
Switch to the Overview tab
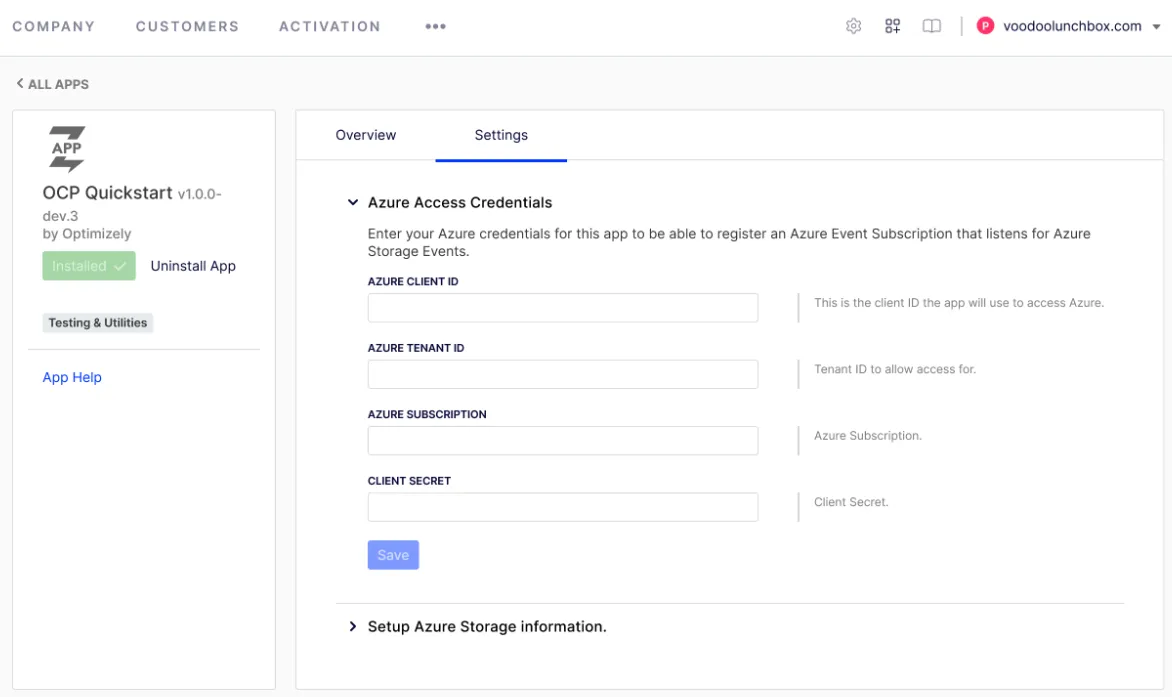click(366, 135)
